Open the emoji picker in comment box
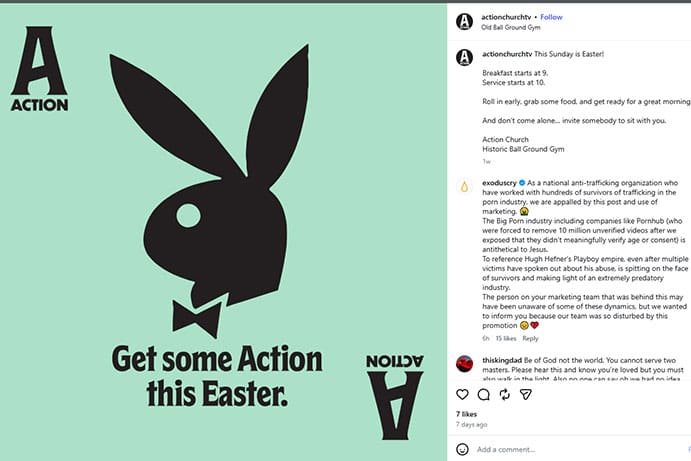 point(464,449)
